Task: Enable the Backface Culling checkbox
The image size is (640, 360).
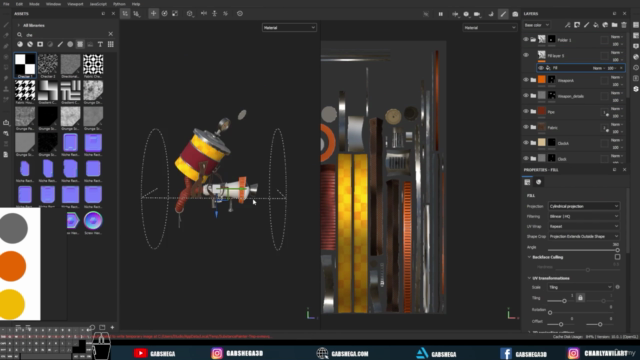Action: (617, 257)
